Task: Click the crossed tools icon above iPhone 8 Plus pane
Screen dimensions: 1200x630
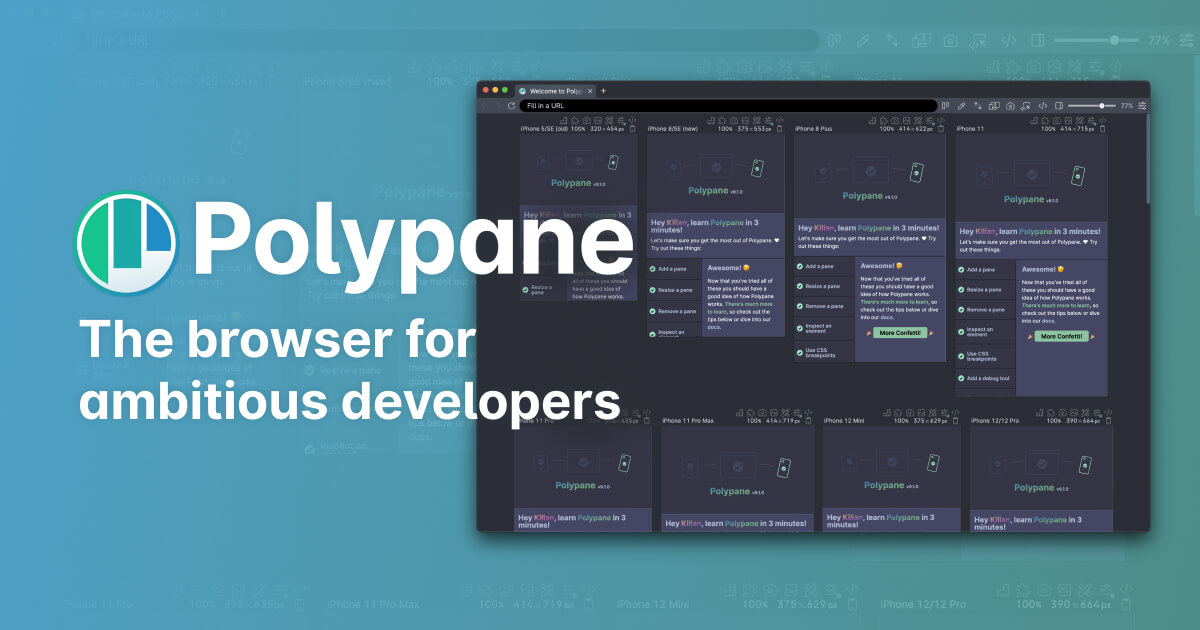Action: point(919,120)
